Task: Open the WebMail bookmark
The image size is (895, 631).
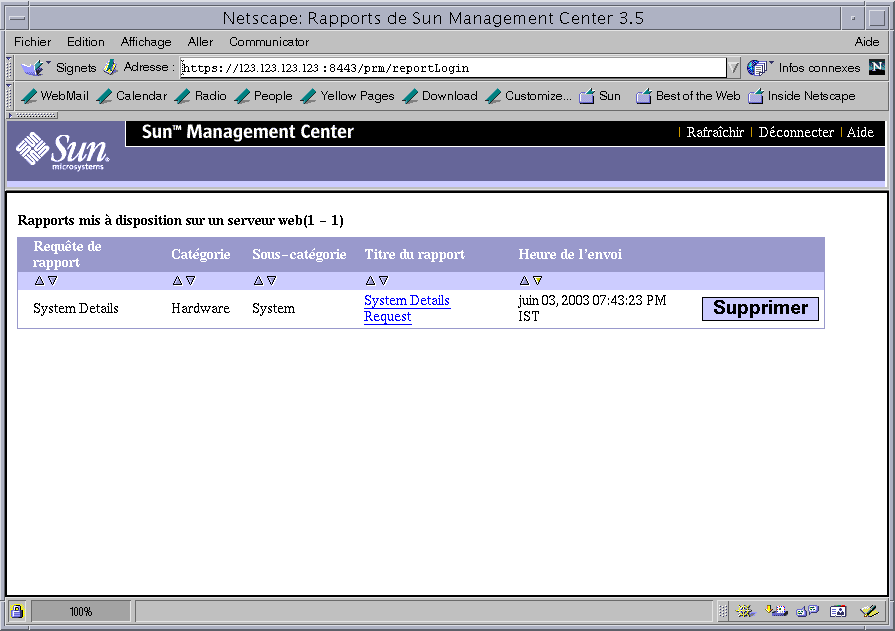Action: pos(55,96)
